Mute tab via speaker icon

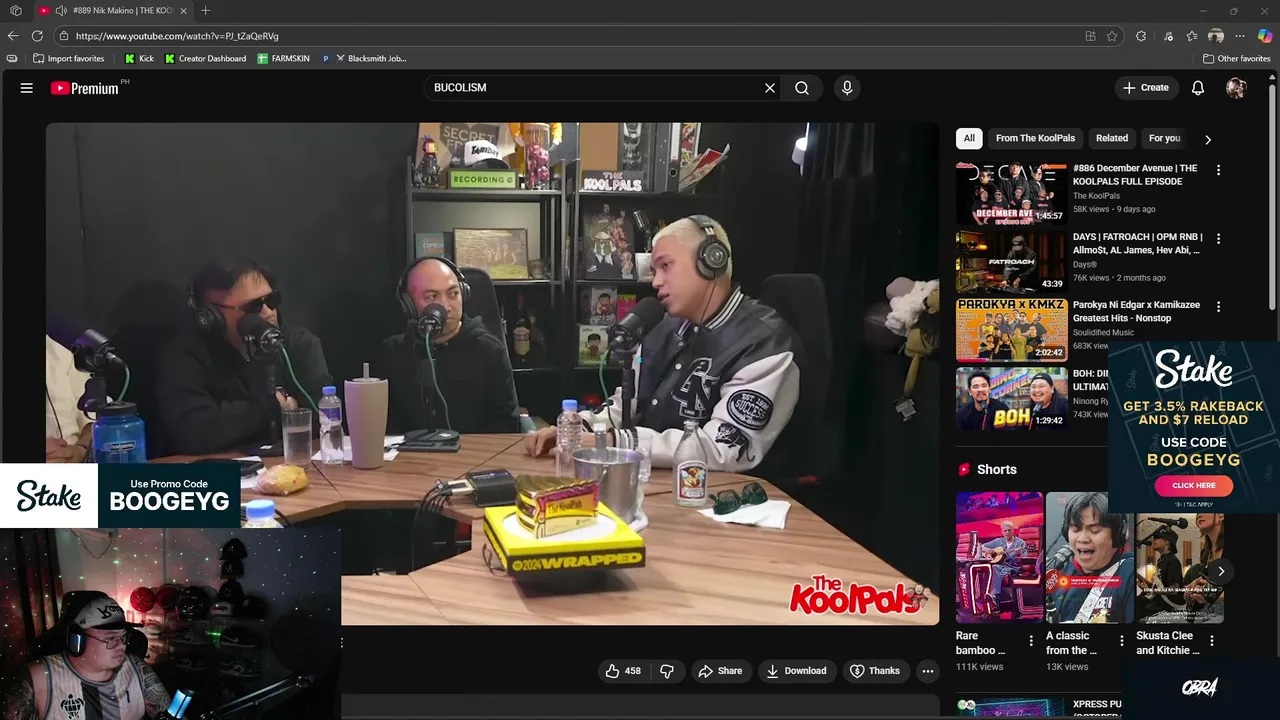click(x=61, y=11)
